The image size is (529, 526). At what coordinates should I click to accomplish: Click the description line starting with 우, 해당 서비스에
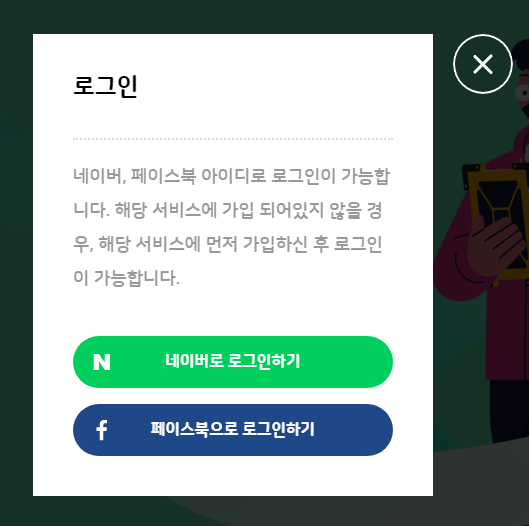click(228, 244)
